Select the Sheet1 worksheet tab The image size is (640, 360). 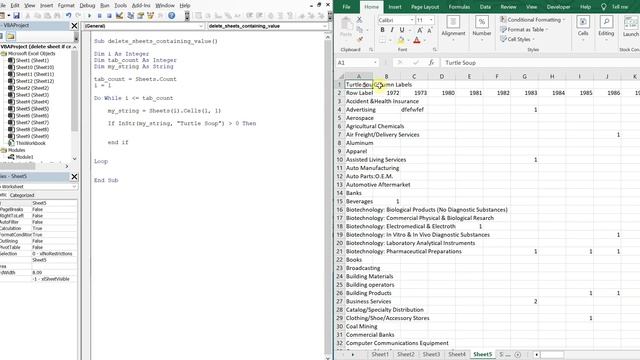380,354
